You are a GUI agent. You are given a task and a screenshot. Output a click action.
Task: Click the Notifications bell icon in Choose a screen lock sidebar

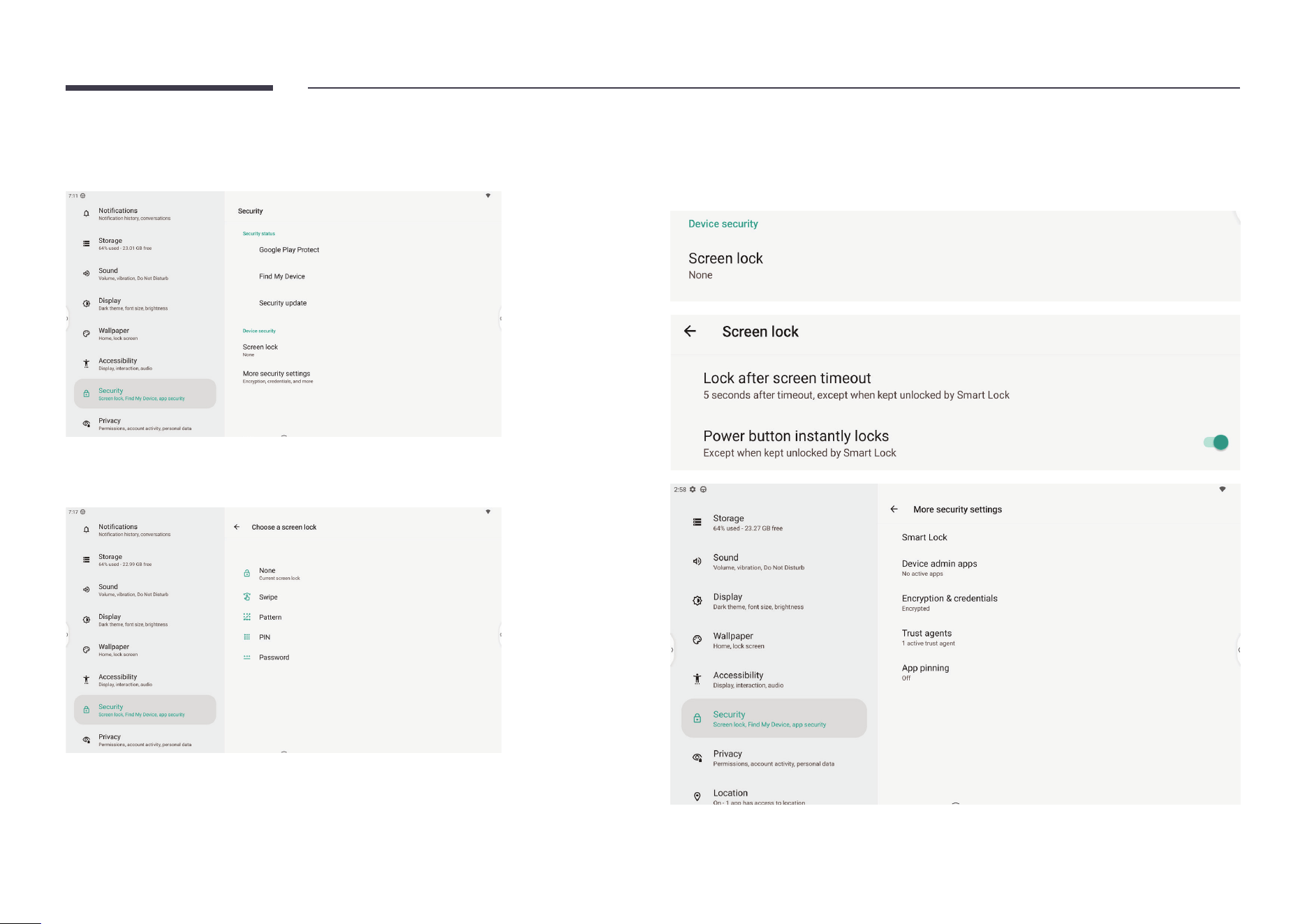(86, 530)
